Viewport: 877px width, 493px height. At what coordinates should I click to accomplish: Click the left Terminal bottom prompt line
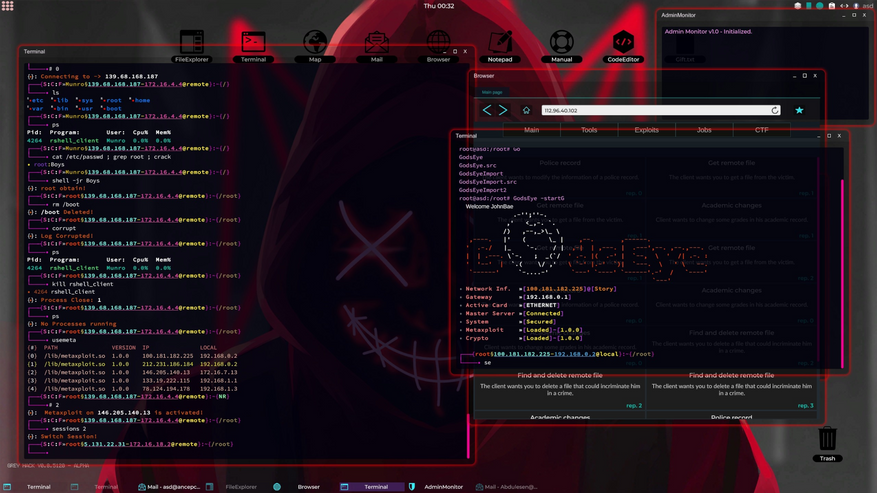tap(131, 448)
